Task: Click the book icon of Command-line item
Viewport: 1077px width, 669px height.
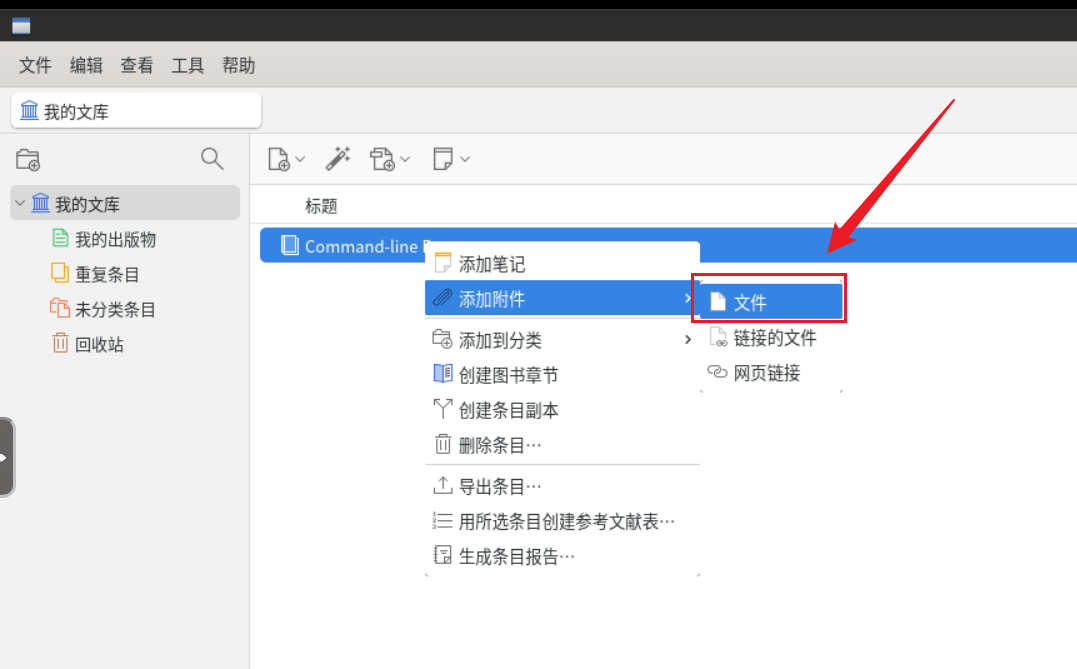Action: (290, 245)
